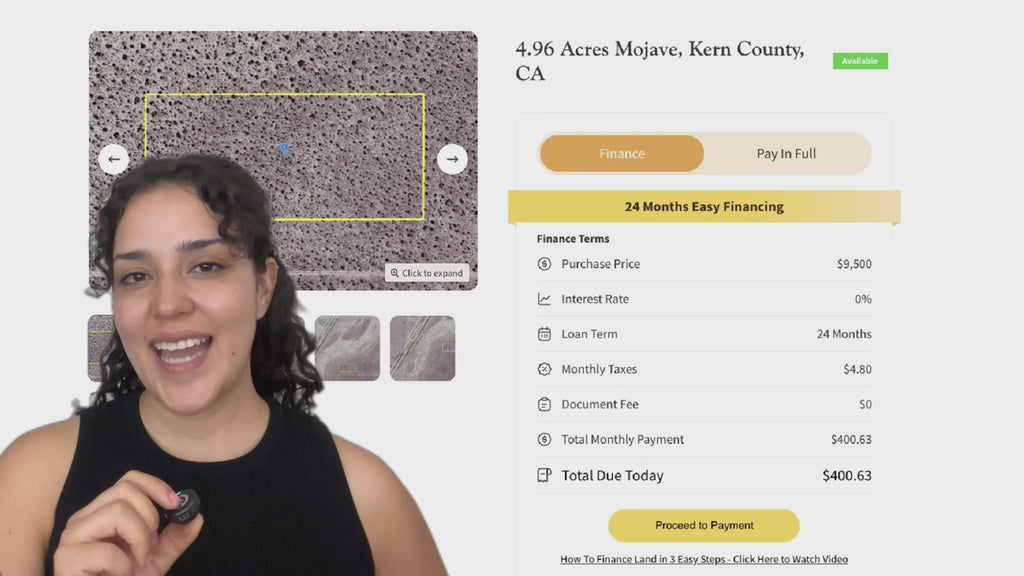Viewport: 1024px width, 576px height.
Task: Click the Interest Rate chart icon
Action: point(544,299)
